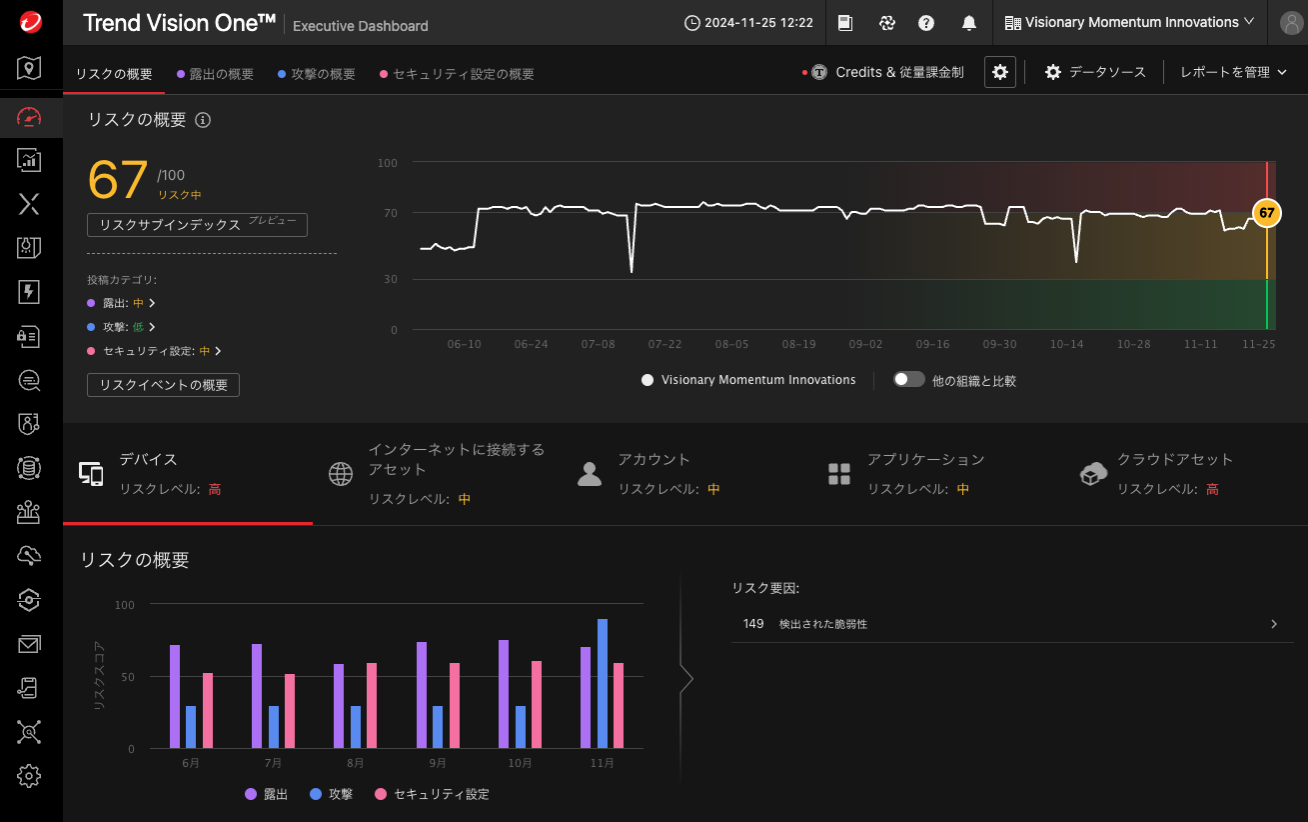
Task: Click the lightning bolt icon in sidebar
Action: (29, 291)
